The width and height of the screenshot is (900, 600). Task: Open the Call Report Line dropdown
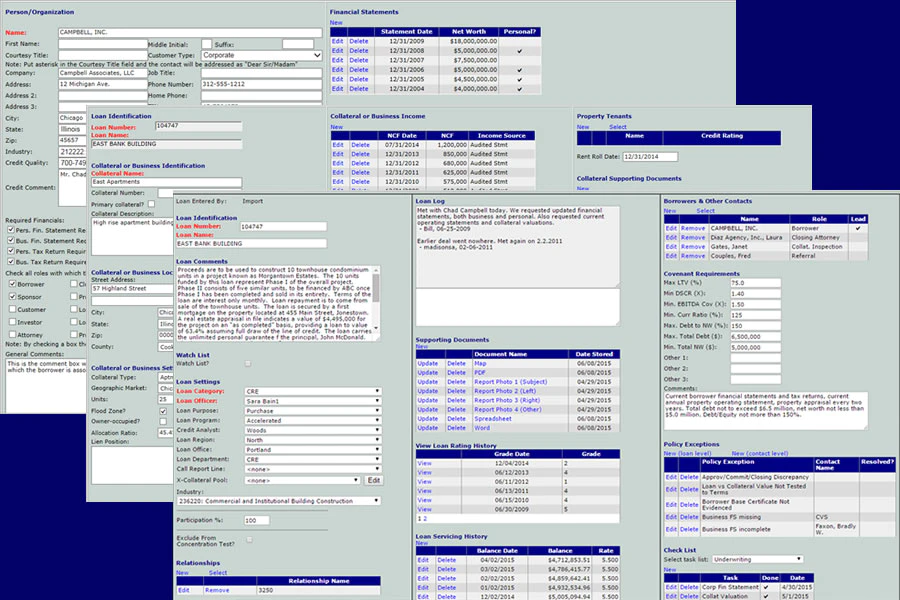[x=313, y=469]
